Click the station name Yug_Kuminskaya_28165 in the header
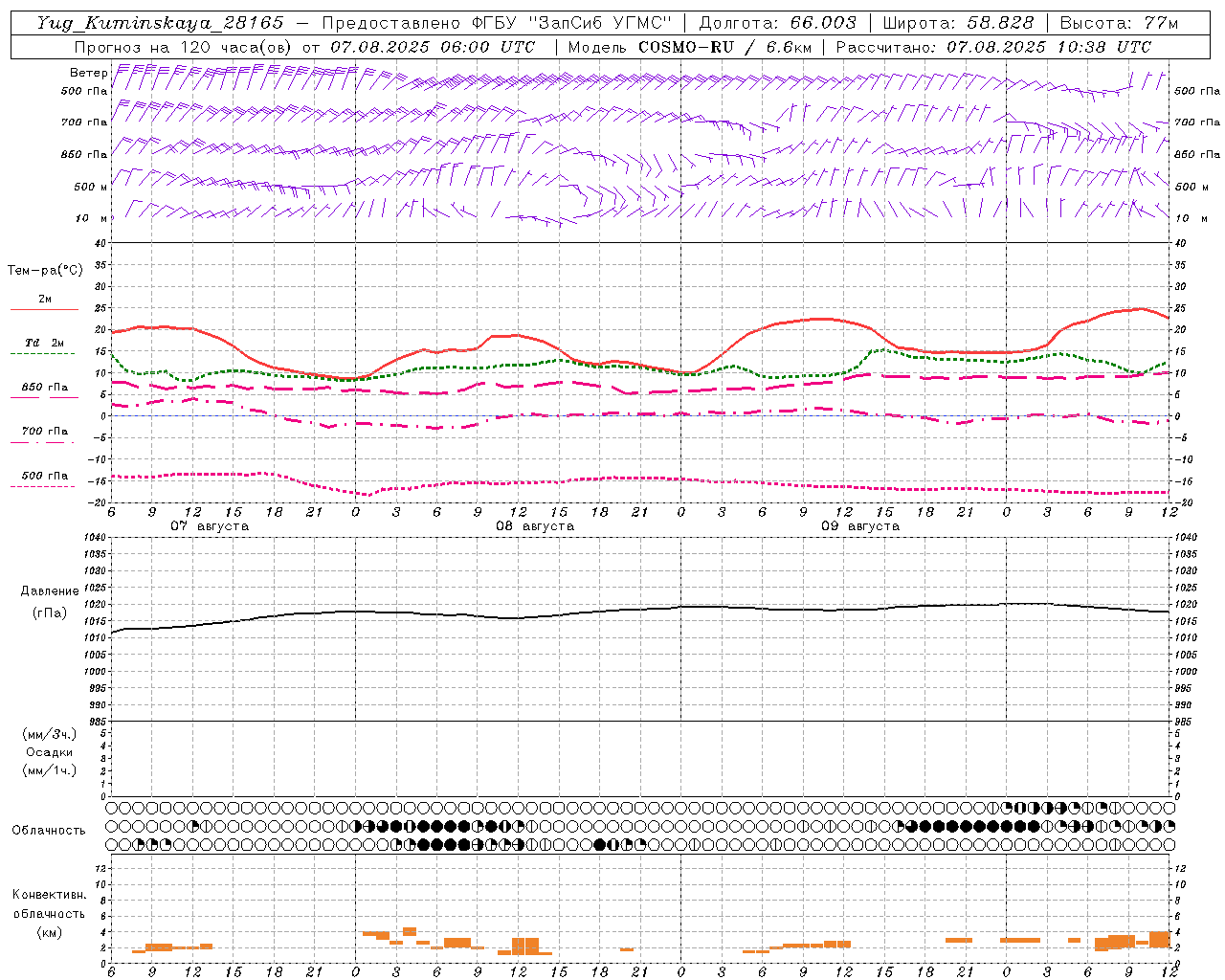This screenshot has height=980, width=1225. pos(161,23)
